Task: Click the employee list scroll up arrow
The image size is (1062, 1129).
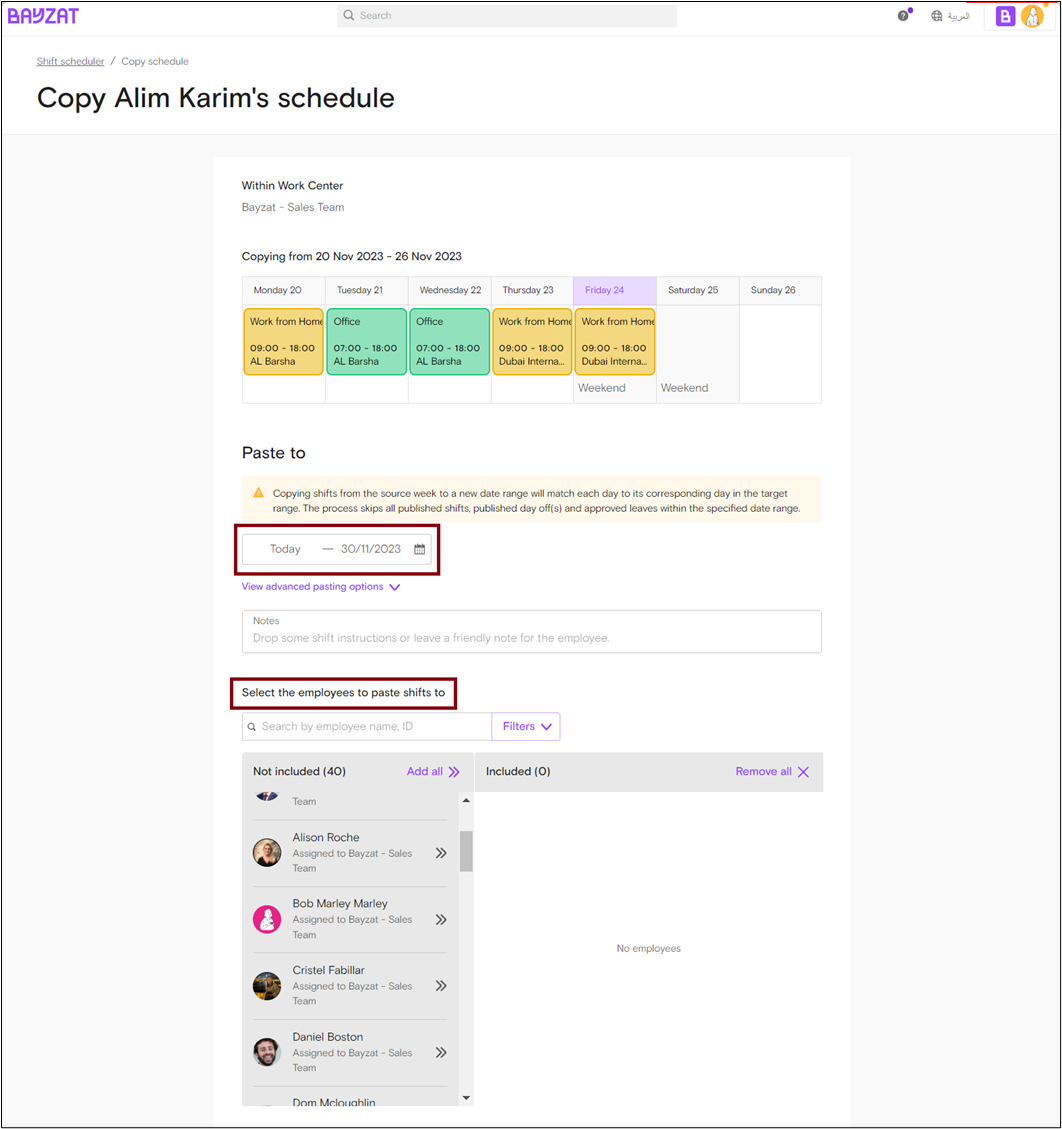Action: point(467,801)
